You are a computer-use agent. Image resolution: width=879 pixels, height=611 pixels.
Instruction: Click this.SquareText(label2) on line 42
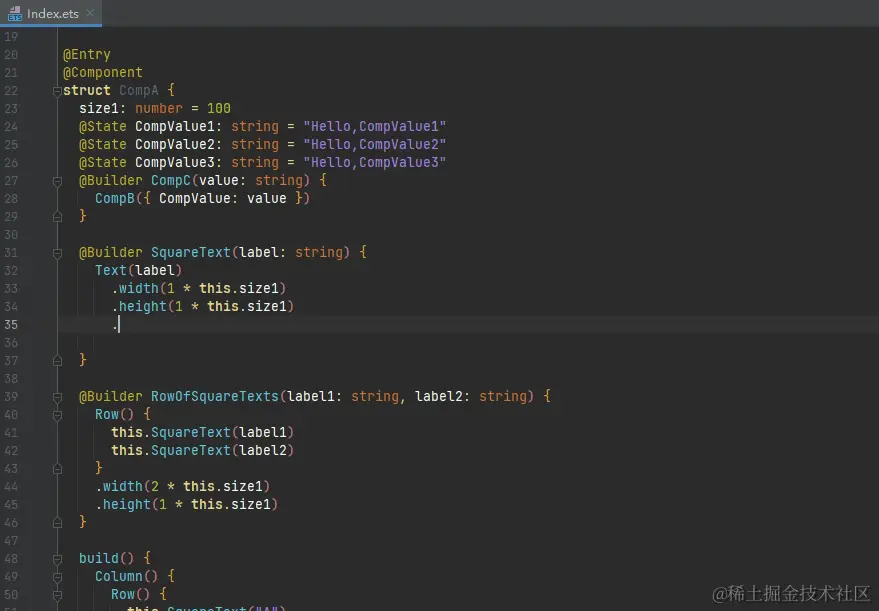(202, 450)
